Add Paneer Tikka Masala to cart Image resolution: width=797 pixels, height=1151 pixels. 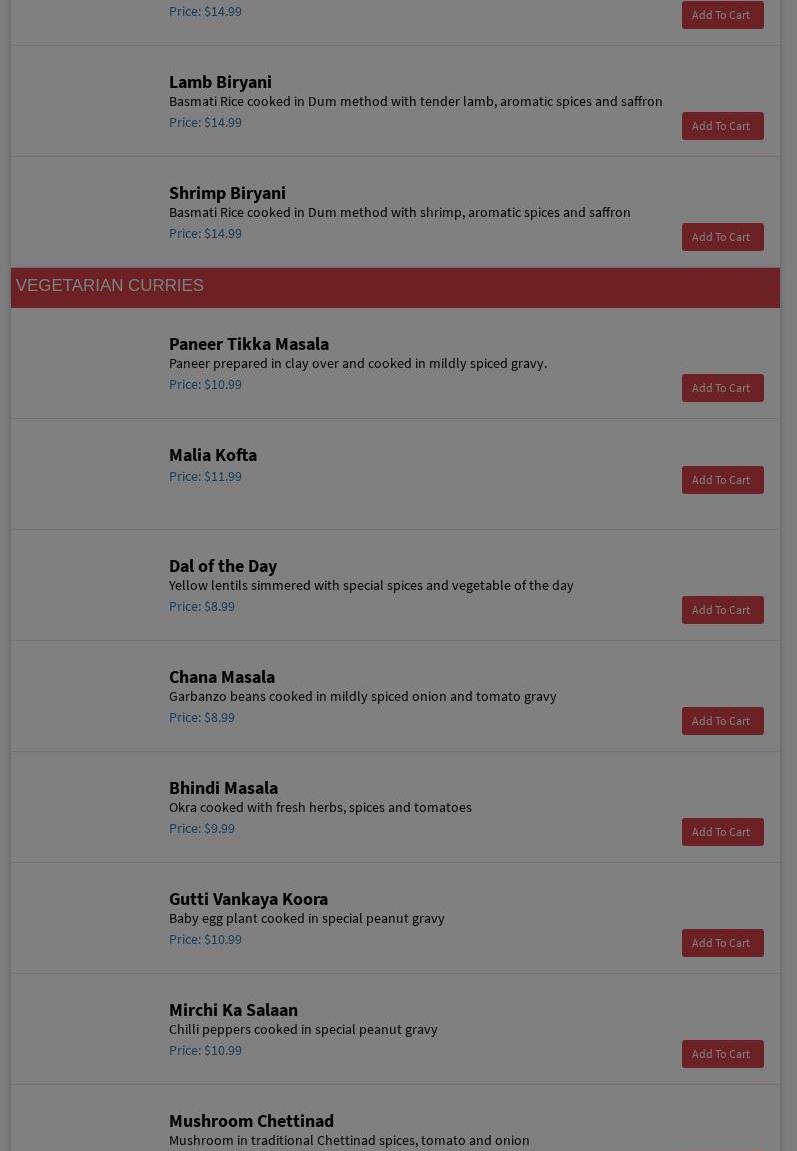tap(722, 388)
